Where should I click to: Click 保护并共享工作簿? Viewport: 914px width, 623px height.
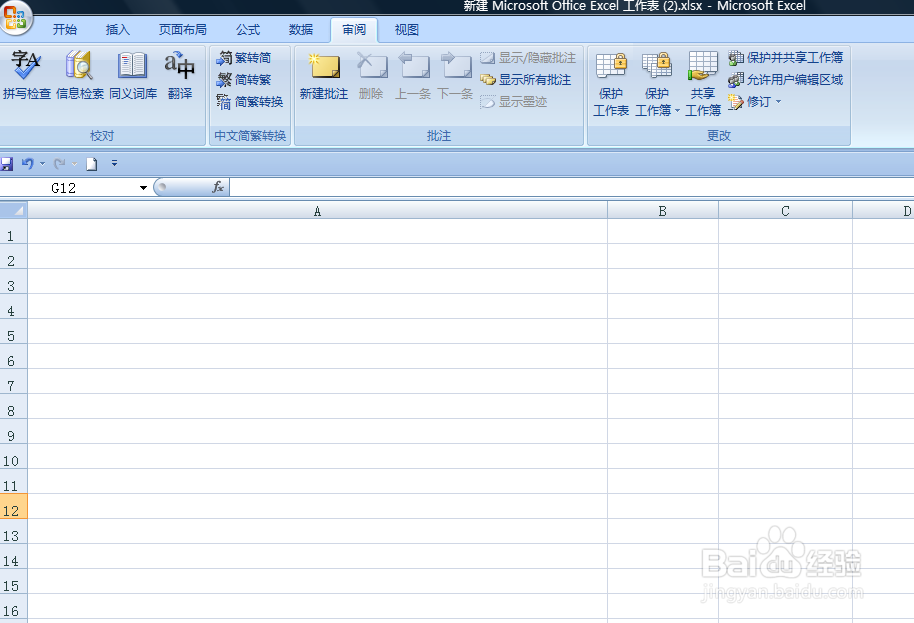(x=786, y=58)
